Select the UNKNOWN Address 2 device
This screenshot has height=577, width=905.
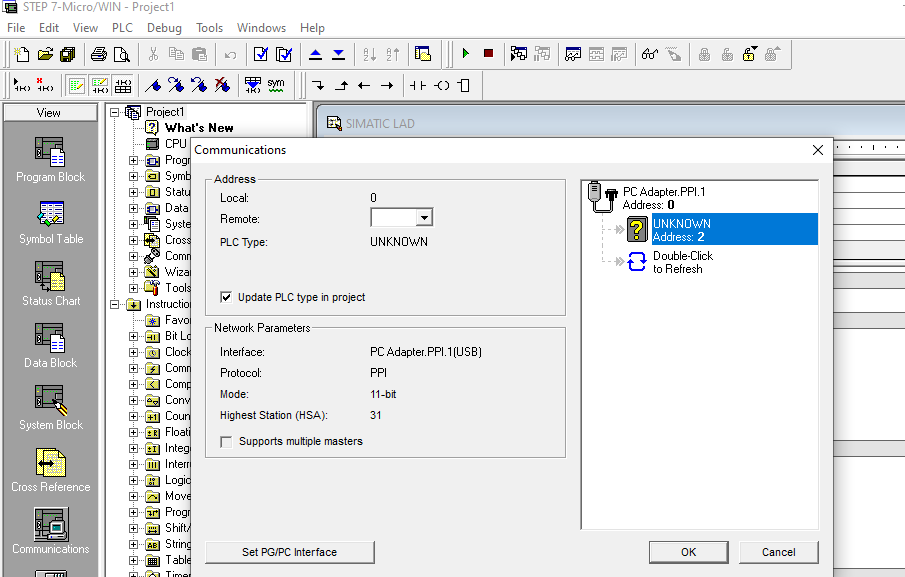[681, 230]
